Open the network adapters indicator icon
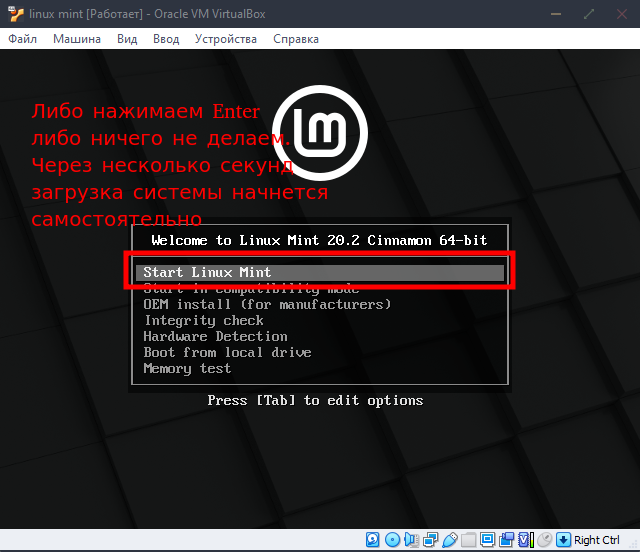The image size is (640, 552). pos(431,540)
